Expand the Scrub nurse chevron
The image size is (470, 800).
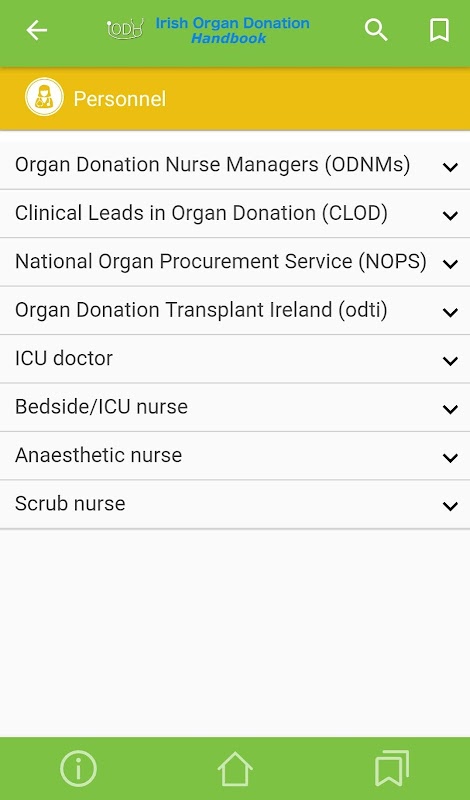coord(450,506)
